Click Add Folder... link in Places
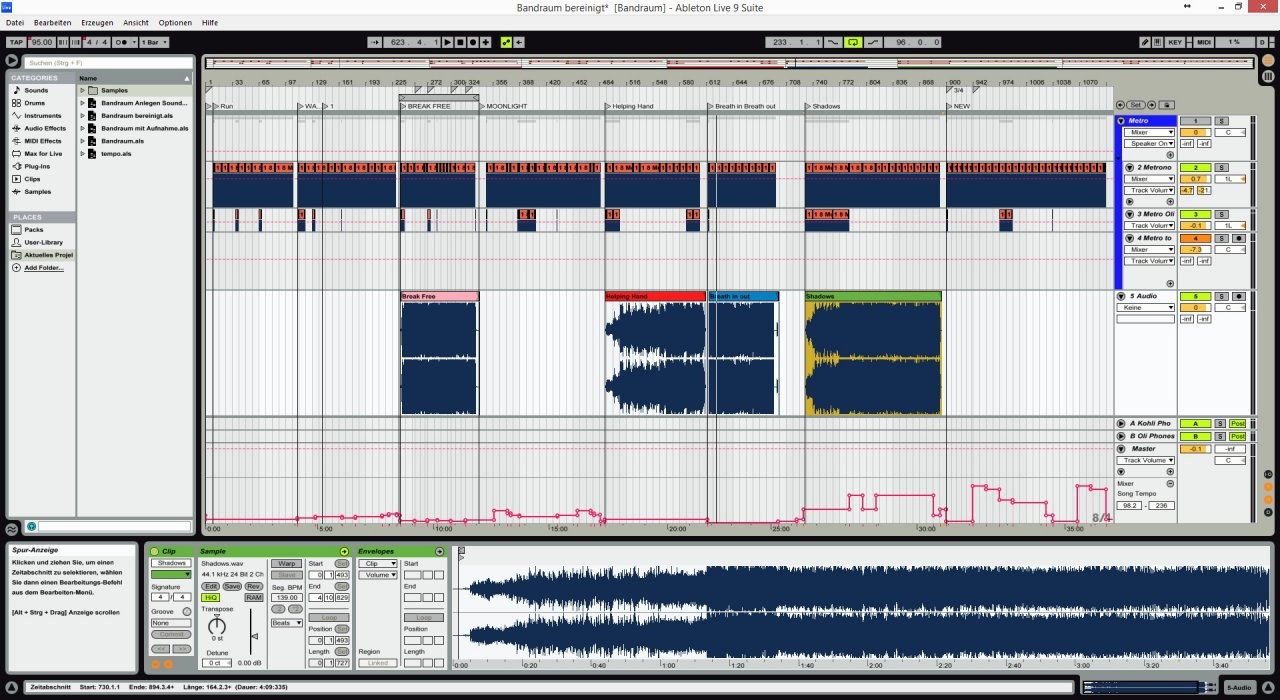1280x700 pixels. click(x=44, y=267)
